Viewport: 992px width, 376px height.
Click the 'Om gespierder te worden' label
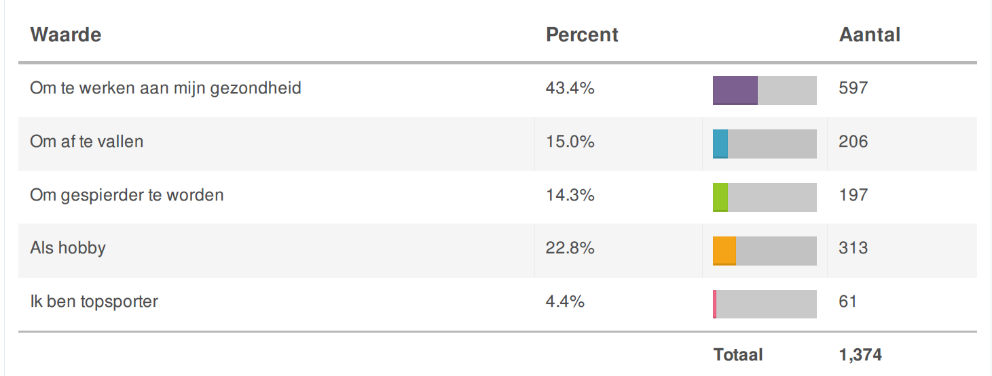point(127,195)
